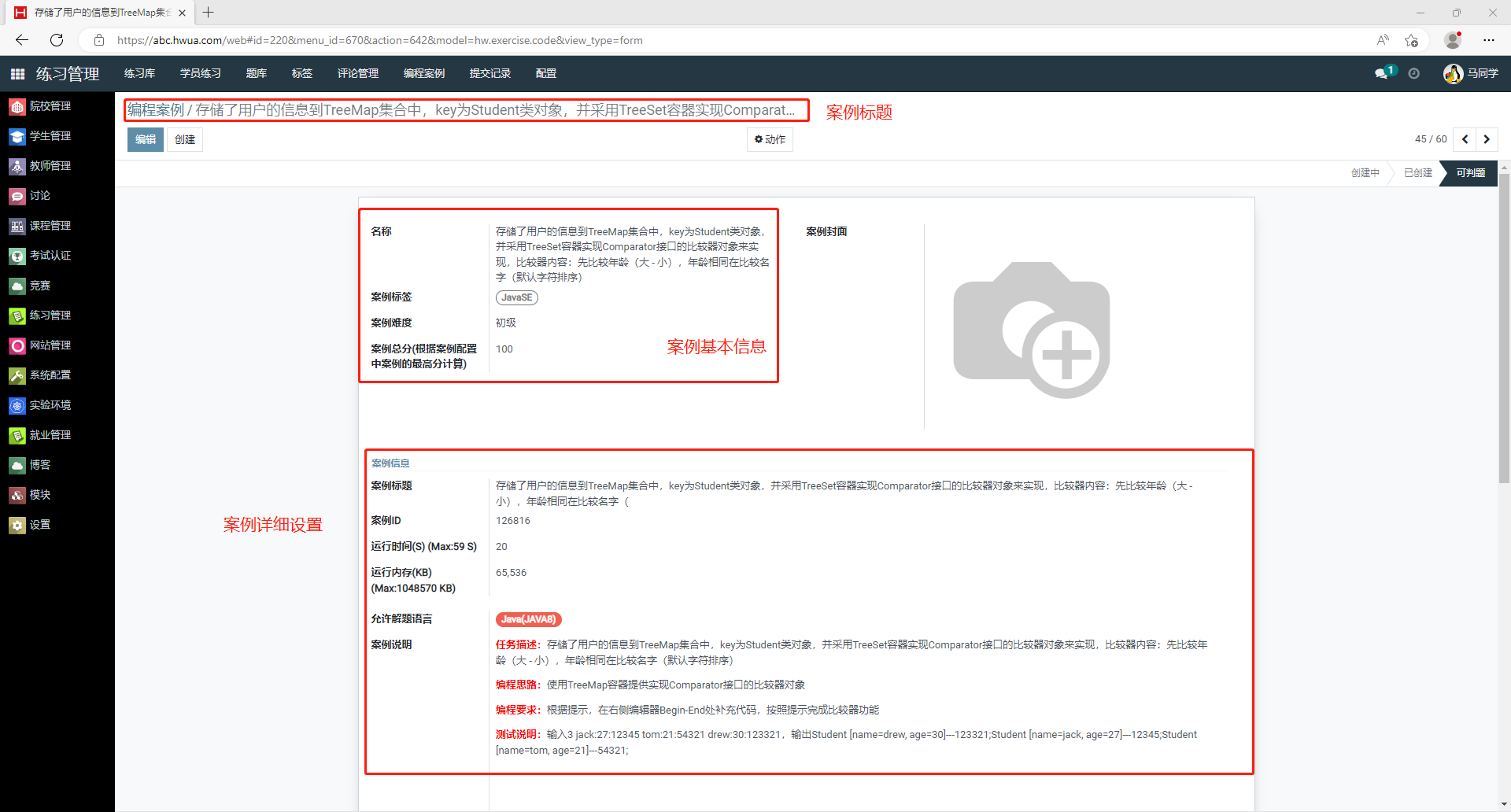Open the 练习库 menu
The height and width of the screenshot is (812, 1511).
[139, 73]
